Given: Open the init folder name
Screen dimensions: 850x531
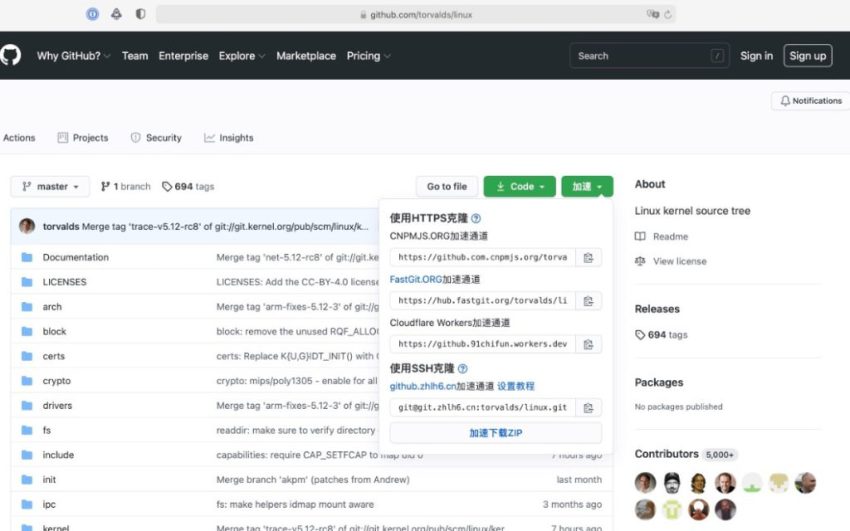Looking at the screenshot, I should click(49, 480).
